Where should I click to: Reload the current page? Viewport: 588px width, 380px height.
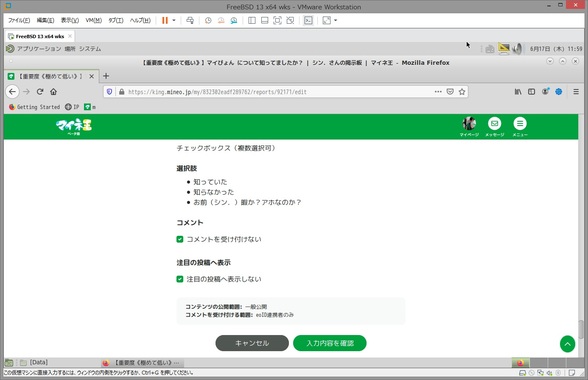click(40, 92)
